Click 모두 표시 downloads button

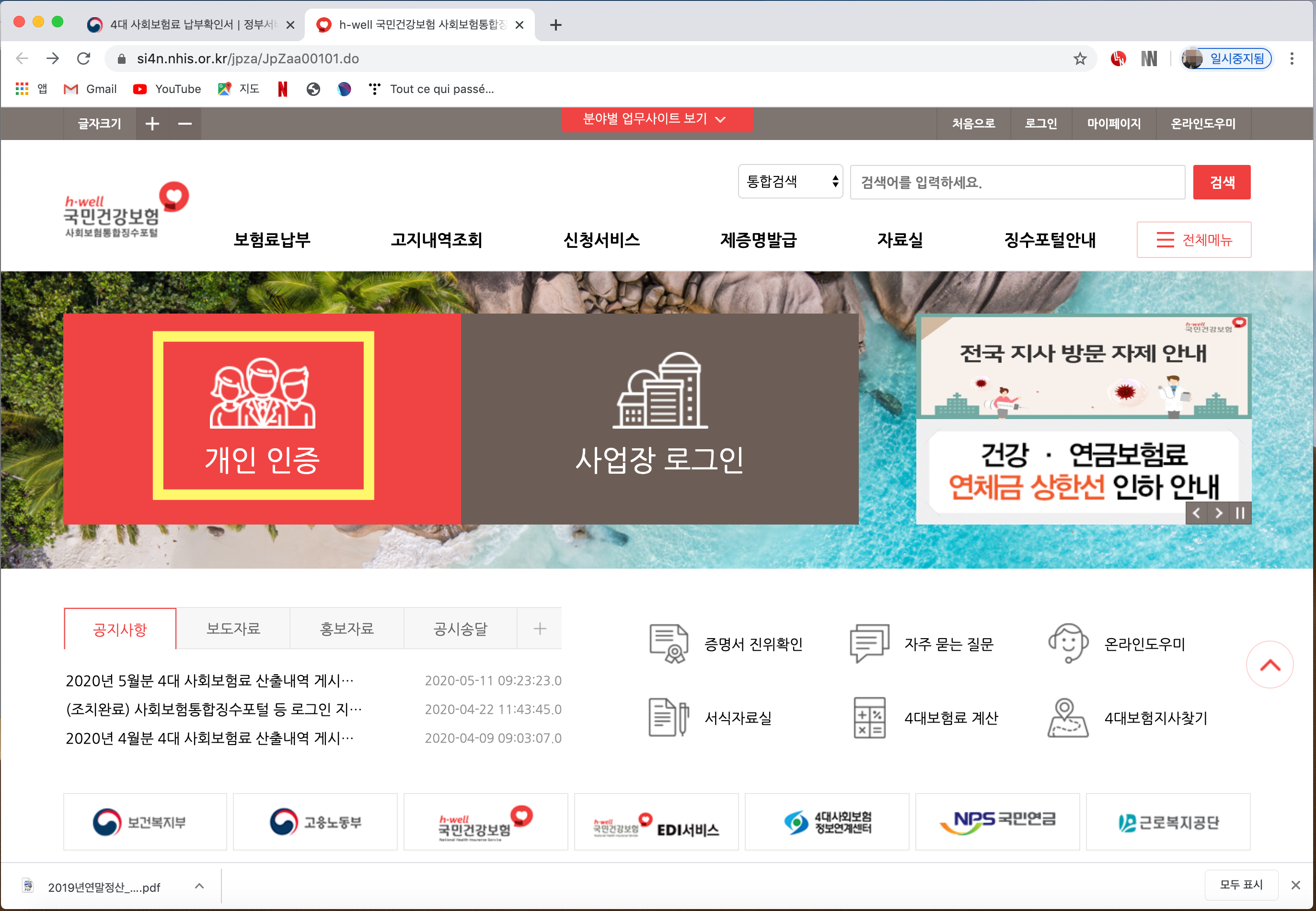[x=1241, y=885]
